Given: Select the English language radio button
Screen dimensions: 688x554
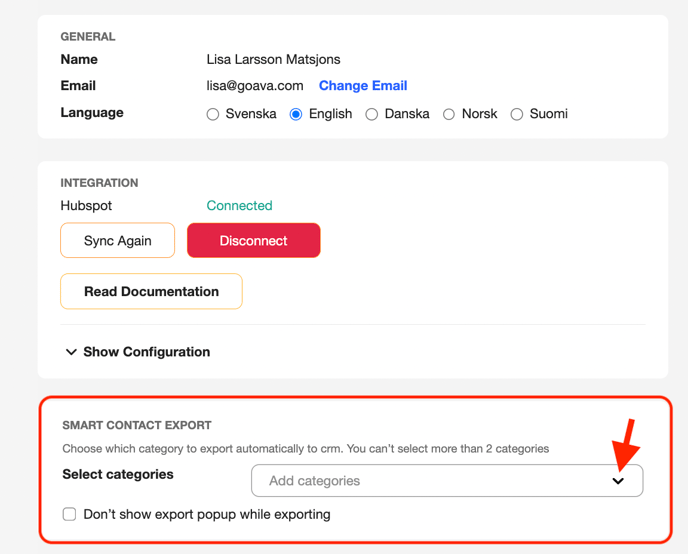Looking at the screenshot, I should pos(296,114).
